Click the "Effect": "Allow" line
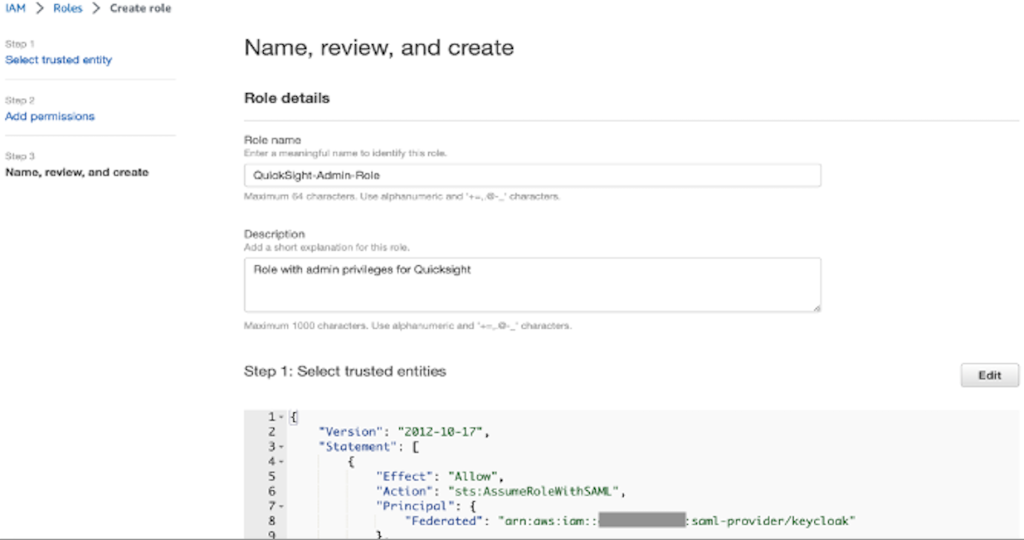 pyautogui.click(x=440, y=476)
